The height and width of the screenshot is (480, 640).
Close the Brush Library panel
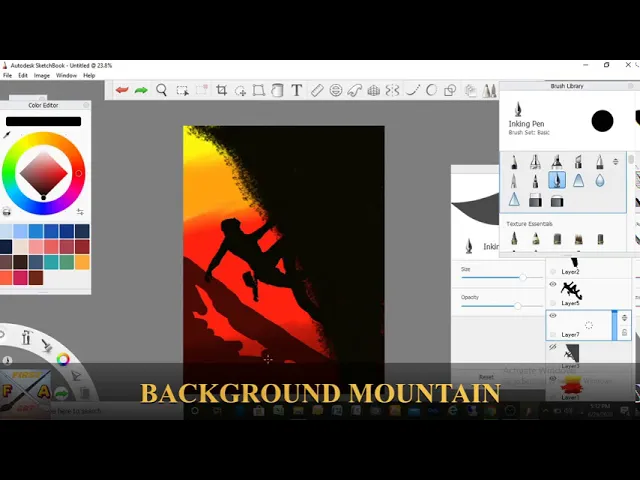click(631, 86)
